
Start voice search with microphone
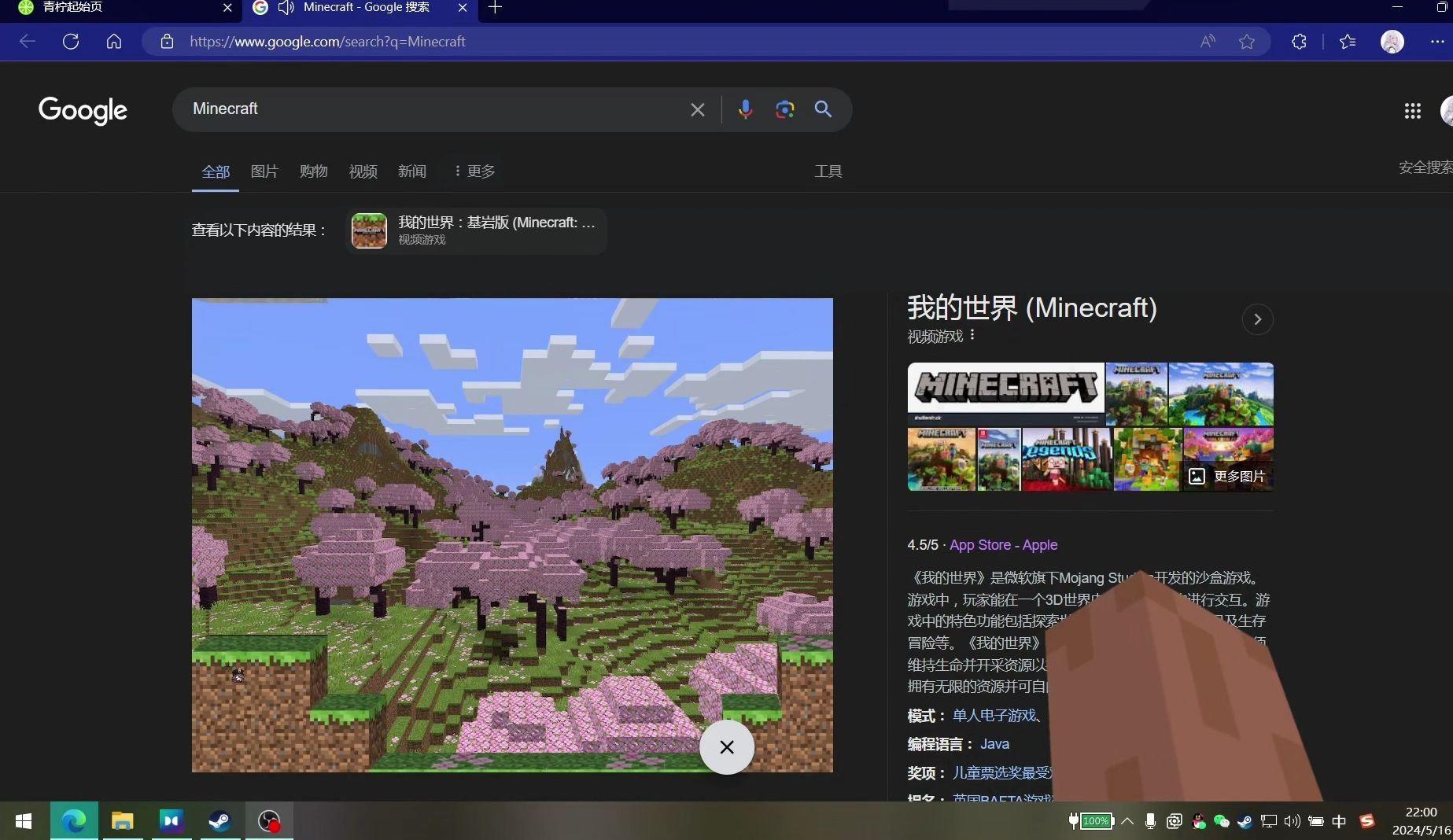pos(746,109)
